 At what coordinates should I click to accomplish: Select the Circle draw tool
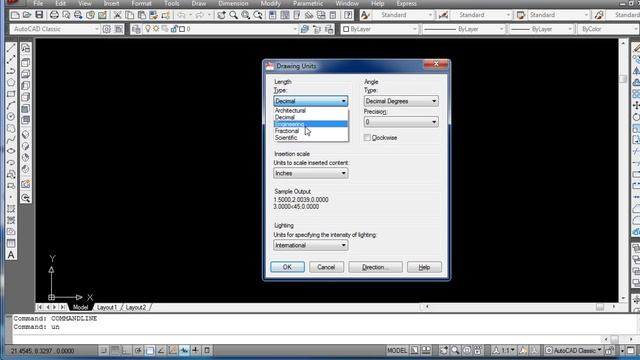(11, 117)
